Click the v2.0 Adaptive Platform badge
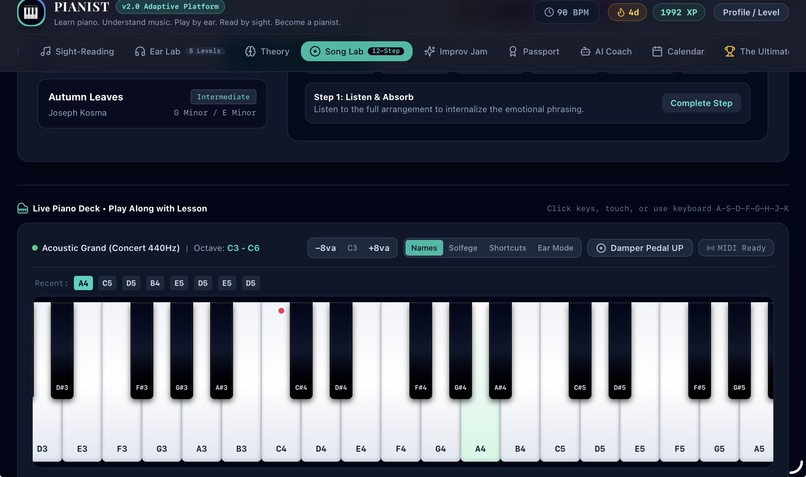Screen dimensions: 806x477 click(x=170, y=7)
